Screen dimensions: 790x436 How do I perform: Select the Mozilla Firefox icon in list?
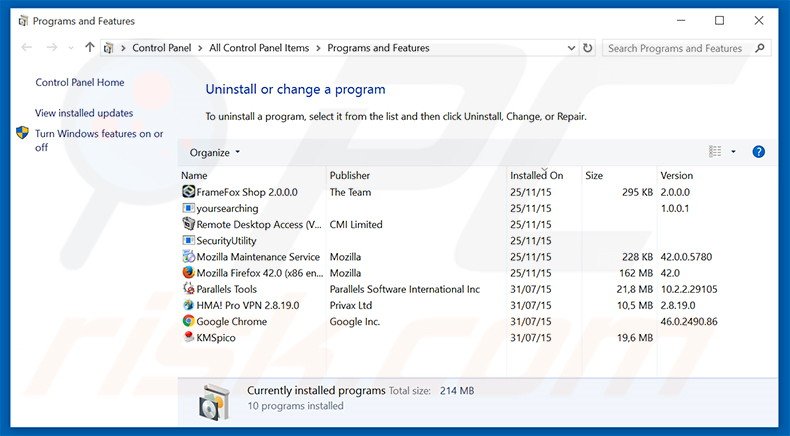point(188,273)
